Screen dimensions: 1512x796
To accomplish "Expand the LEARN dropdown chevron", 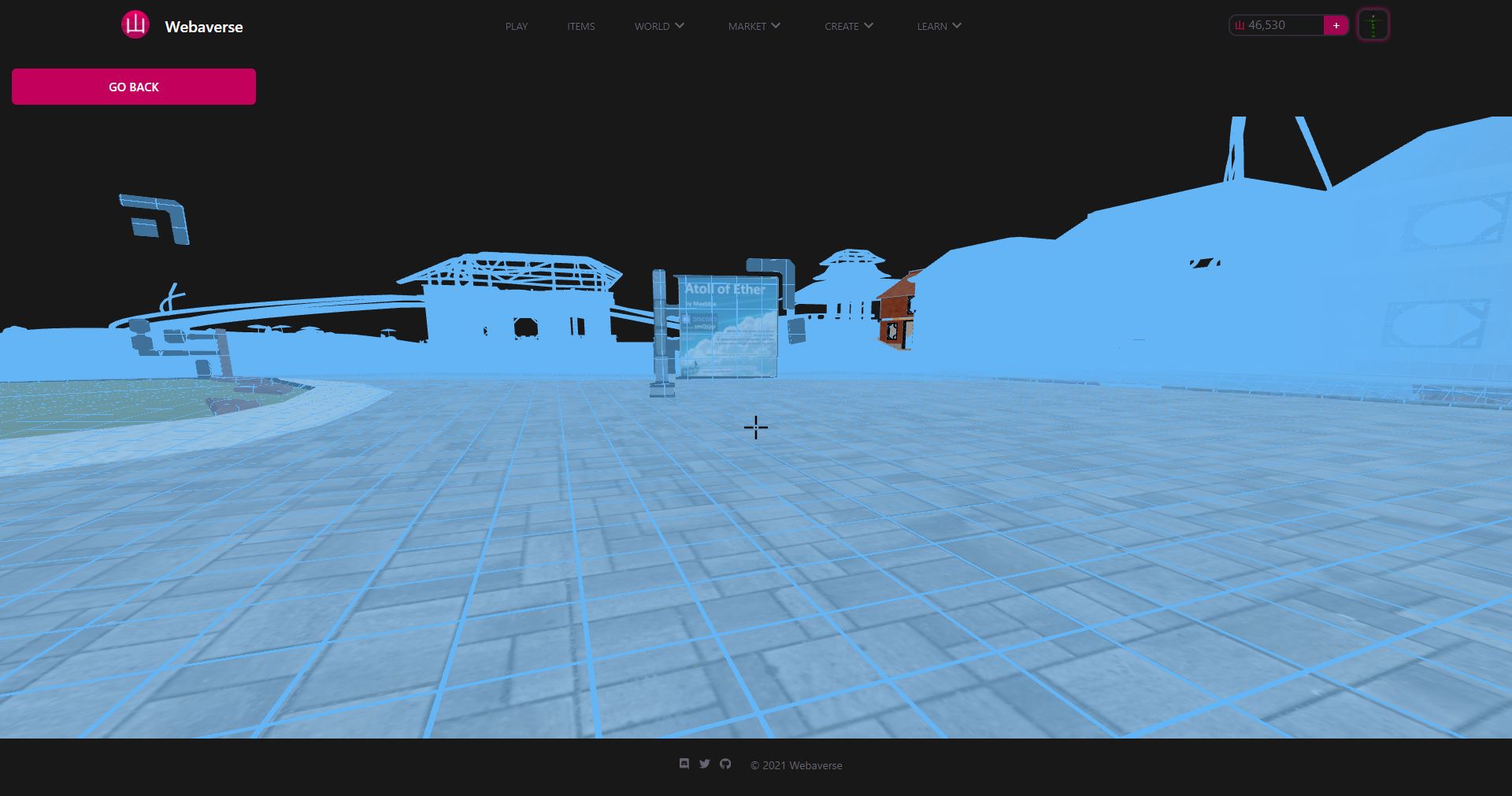I will (957, 26).
